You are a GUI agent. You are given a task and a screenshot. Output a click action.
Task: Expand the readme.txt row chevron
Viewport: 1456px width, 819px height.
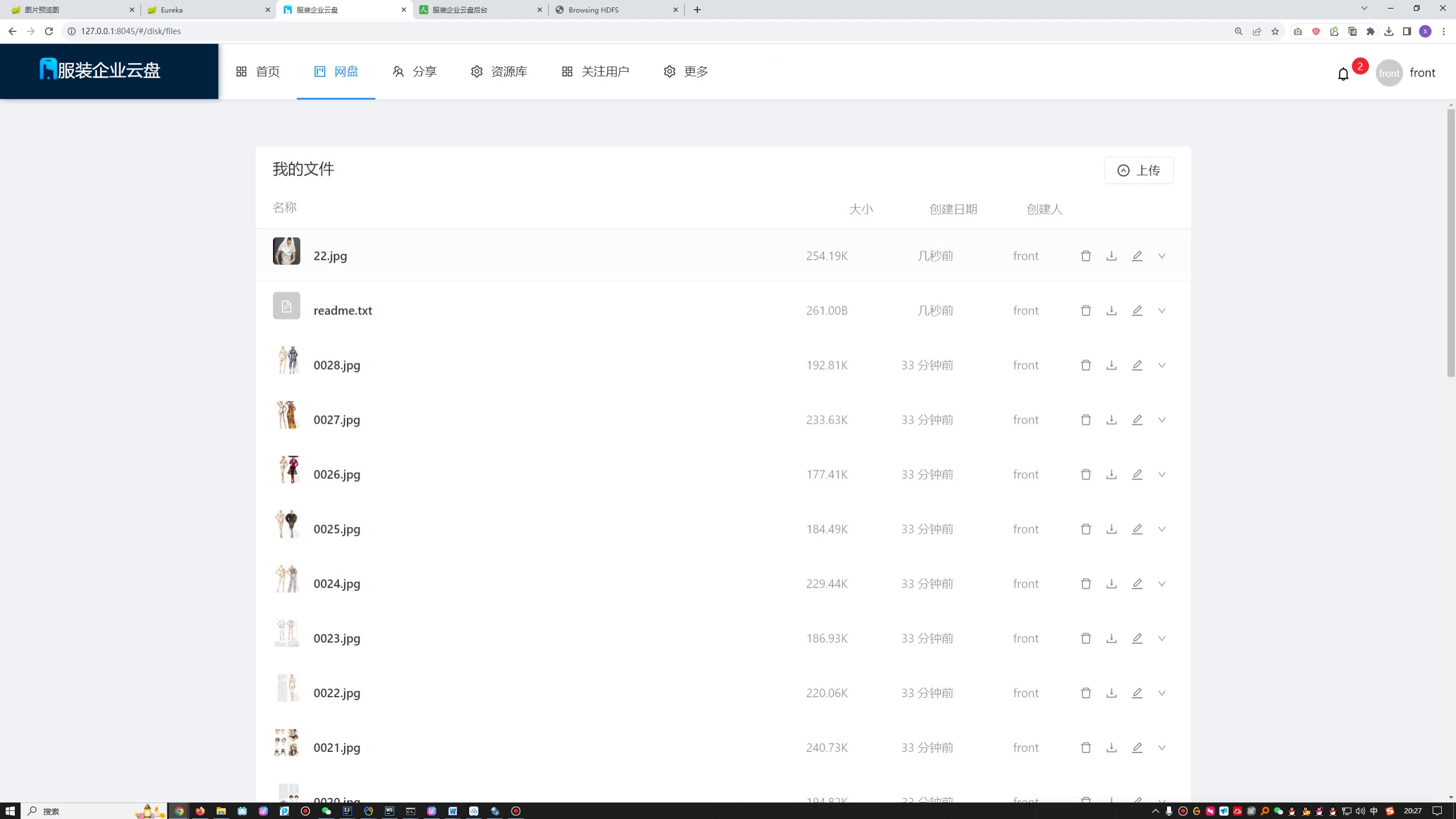coord(1162,311)
